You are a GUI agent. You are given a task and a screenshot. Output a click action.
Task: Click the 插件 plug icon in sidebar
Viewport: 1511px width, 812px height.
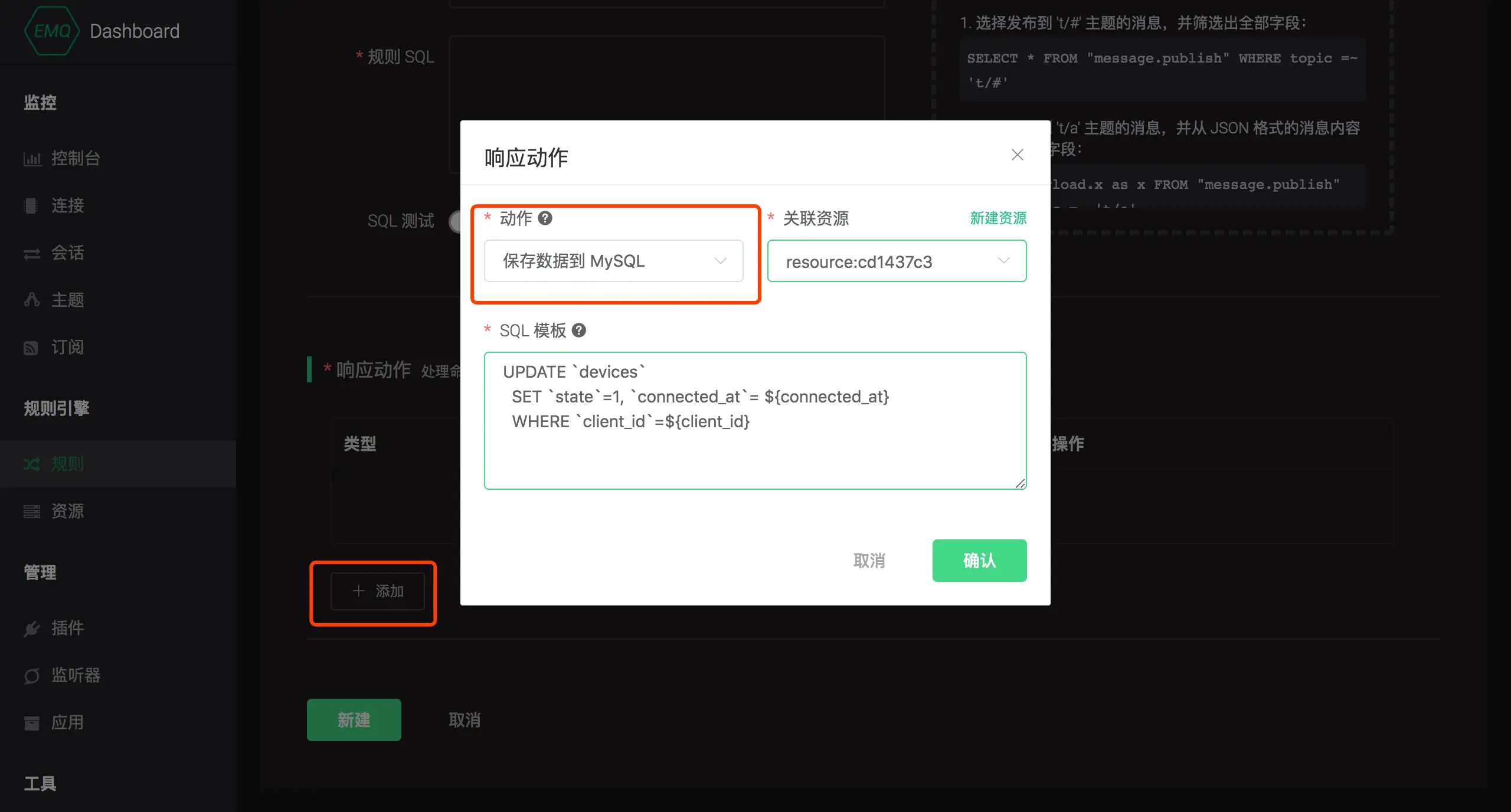[x=32, y=628]
